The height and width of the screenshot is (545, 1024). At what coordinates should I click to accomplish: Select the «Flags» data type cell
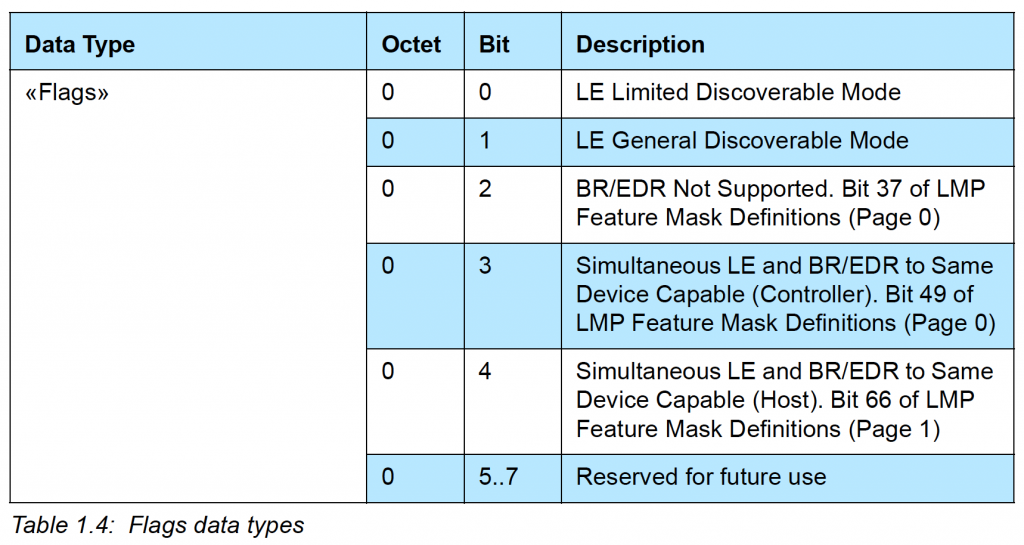(187, 286)
